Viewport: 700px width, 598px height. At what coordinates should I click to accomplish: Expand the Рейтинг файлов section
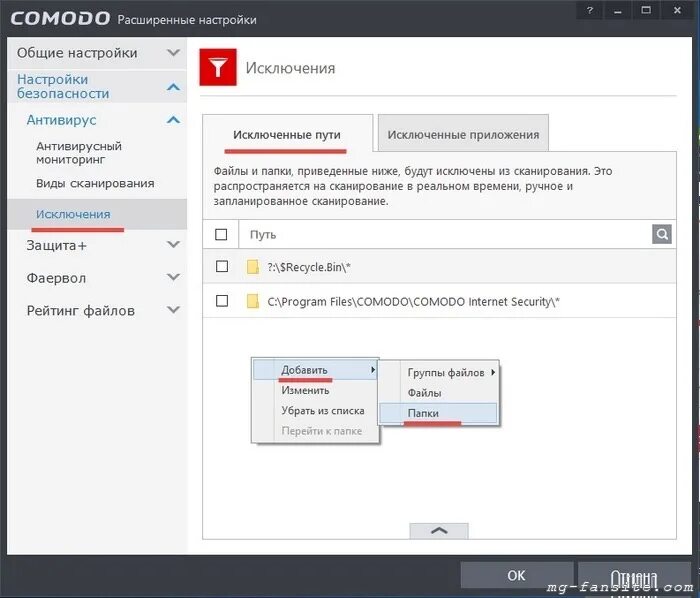173,310
